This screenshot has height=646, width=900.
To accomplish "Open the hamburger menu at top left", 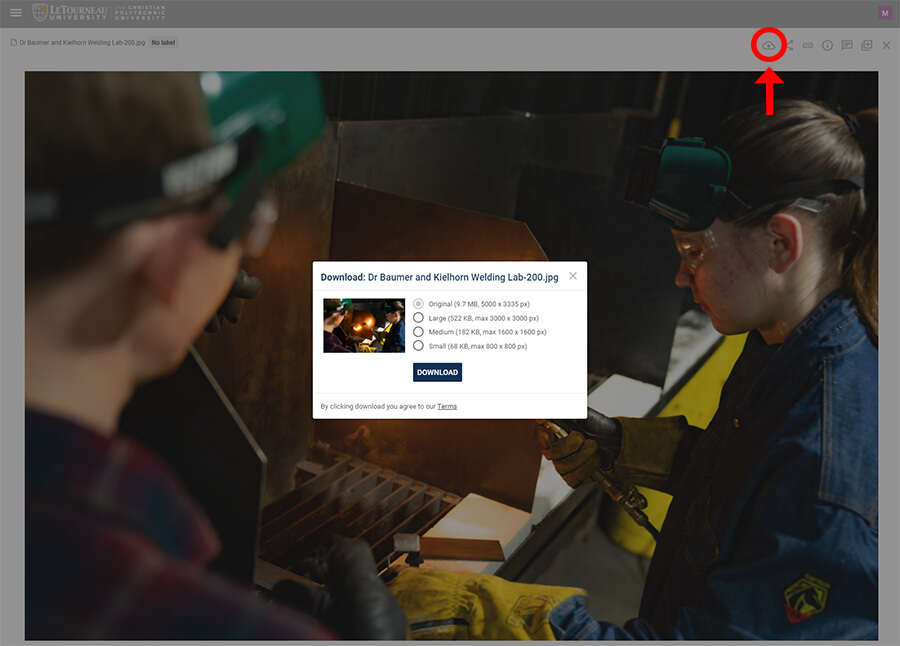I will pos(16,13).
